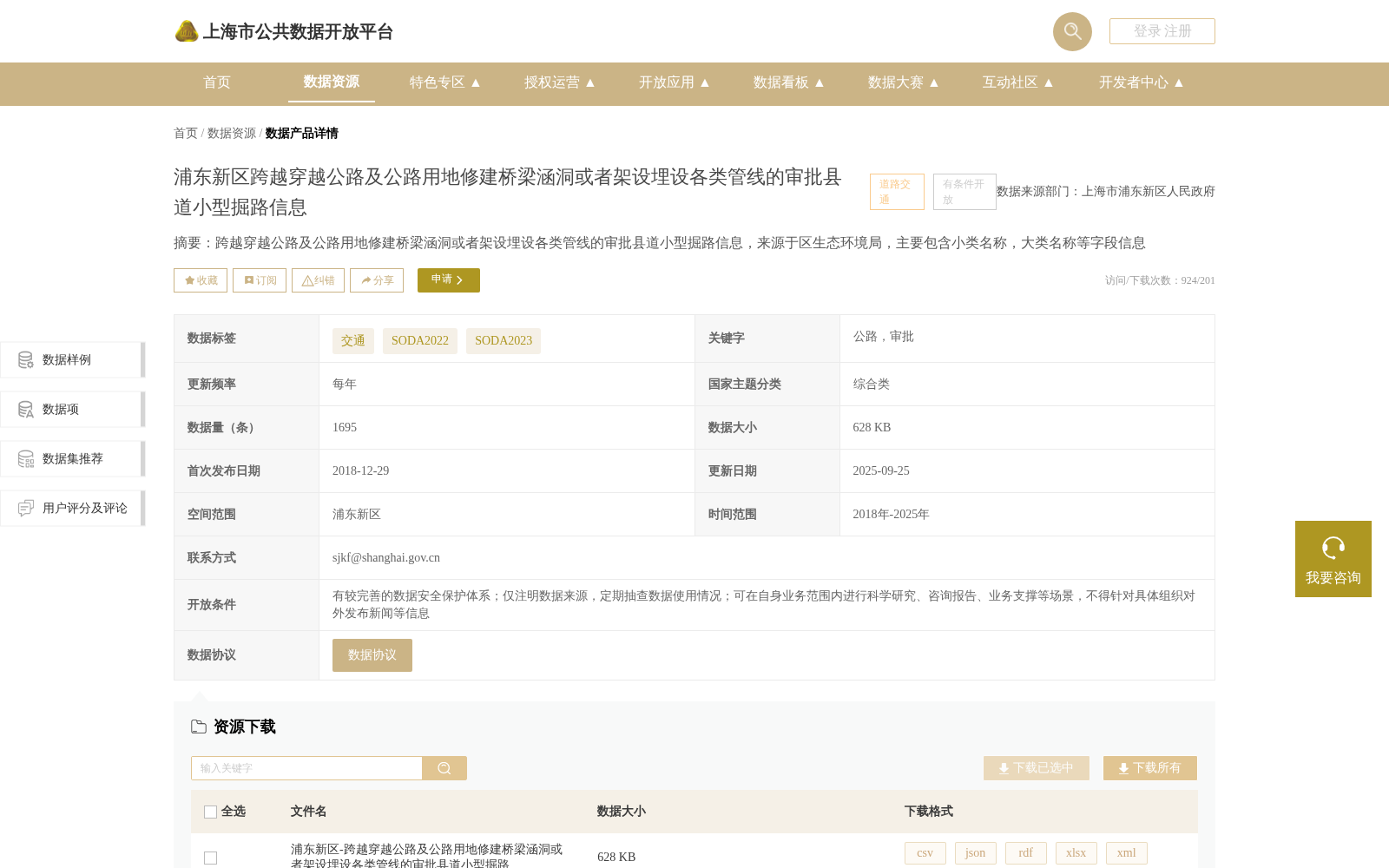The height and width of the screenshot is (868, 1389).
Task: Expand the 授权运营 menu
Action: (559, 82)
